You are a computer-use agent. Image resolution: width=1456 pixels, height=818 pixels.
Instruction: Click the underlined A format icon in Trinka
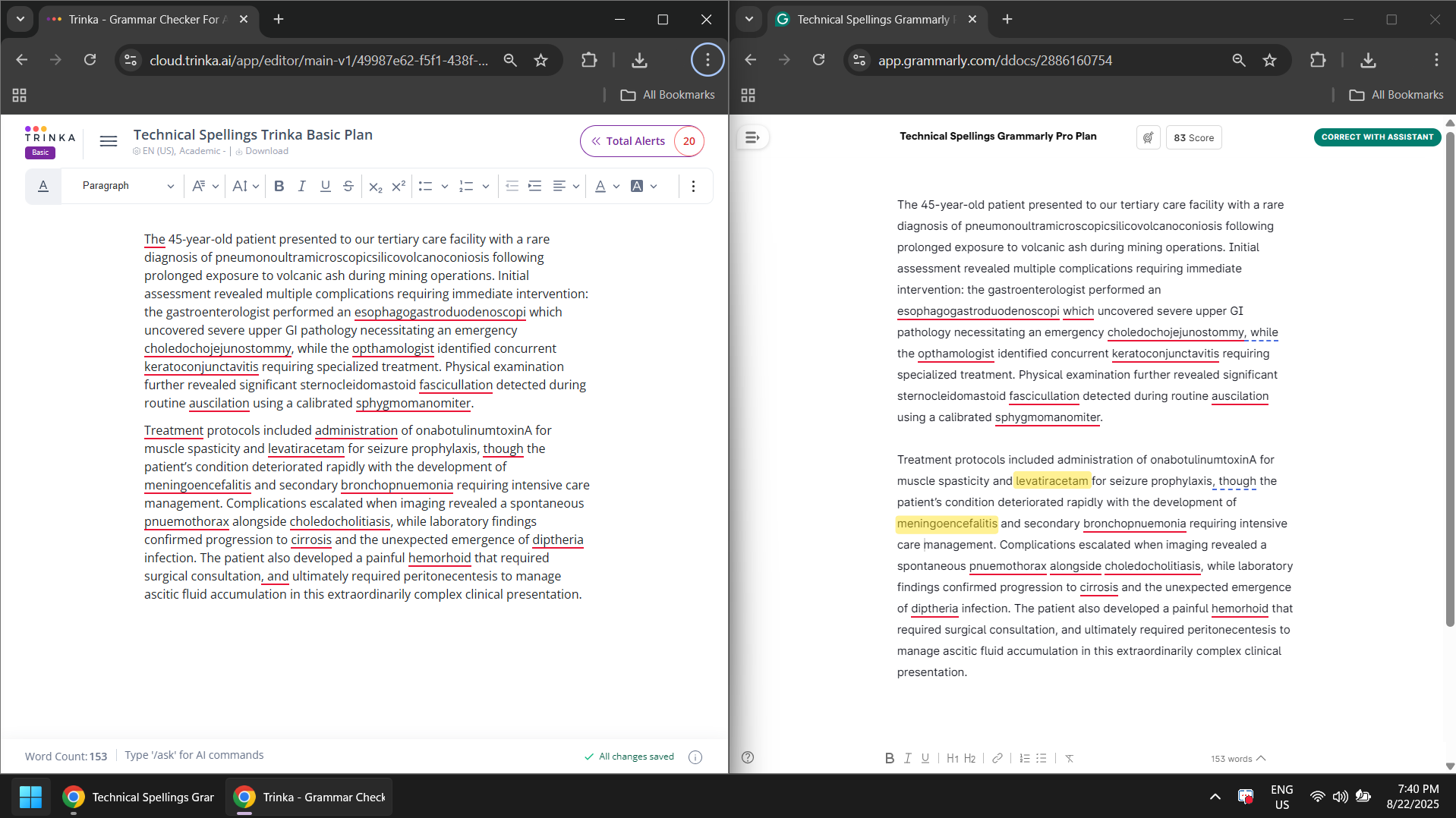[43, 186]
